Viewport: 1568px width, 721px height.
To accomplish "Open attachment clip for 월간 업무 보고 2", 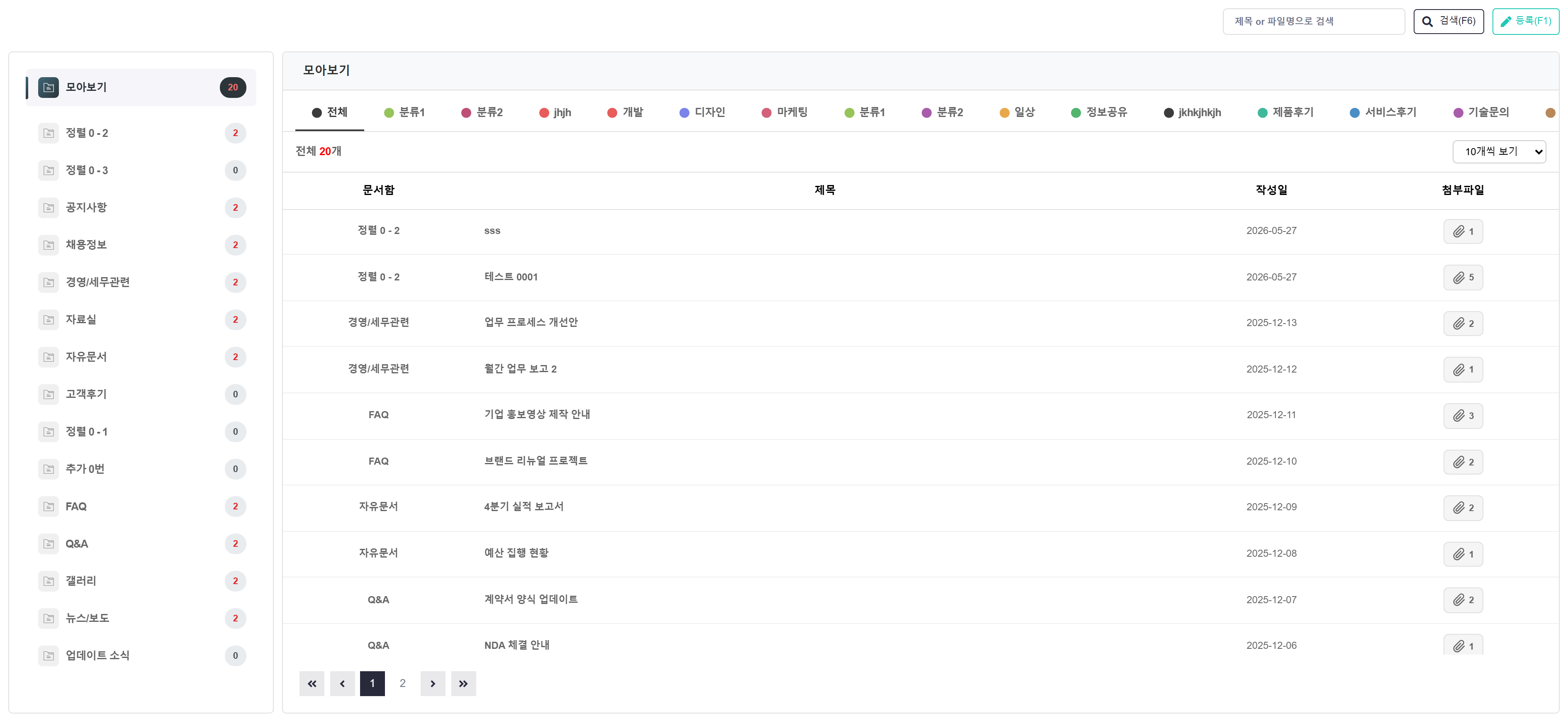I will pos(1463,370).
